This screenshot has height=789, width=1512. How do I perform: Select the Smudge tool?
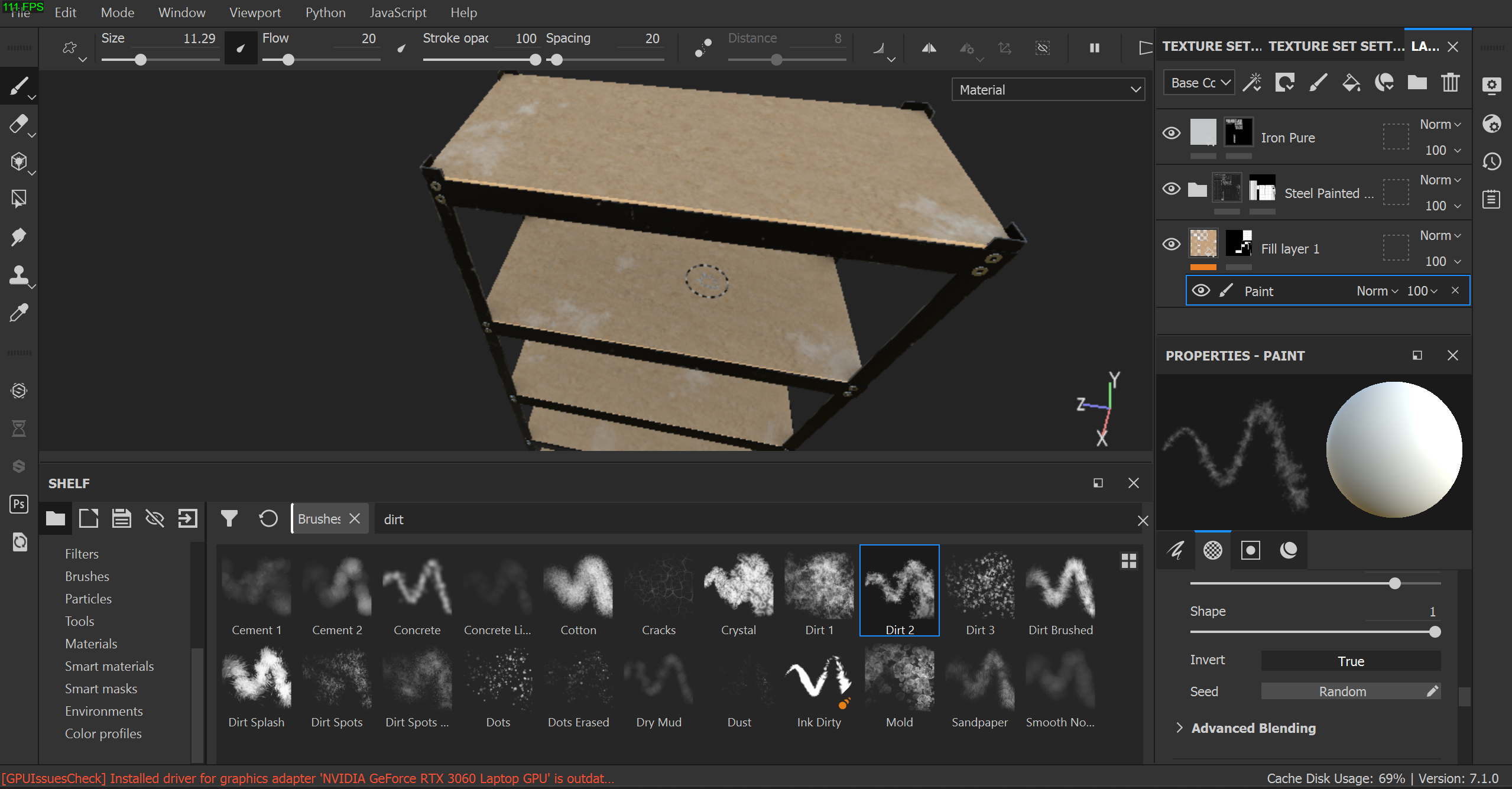point(18,237)
